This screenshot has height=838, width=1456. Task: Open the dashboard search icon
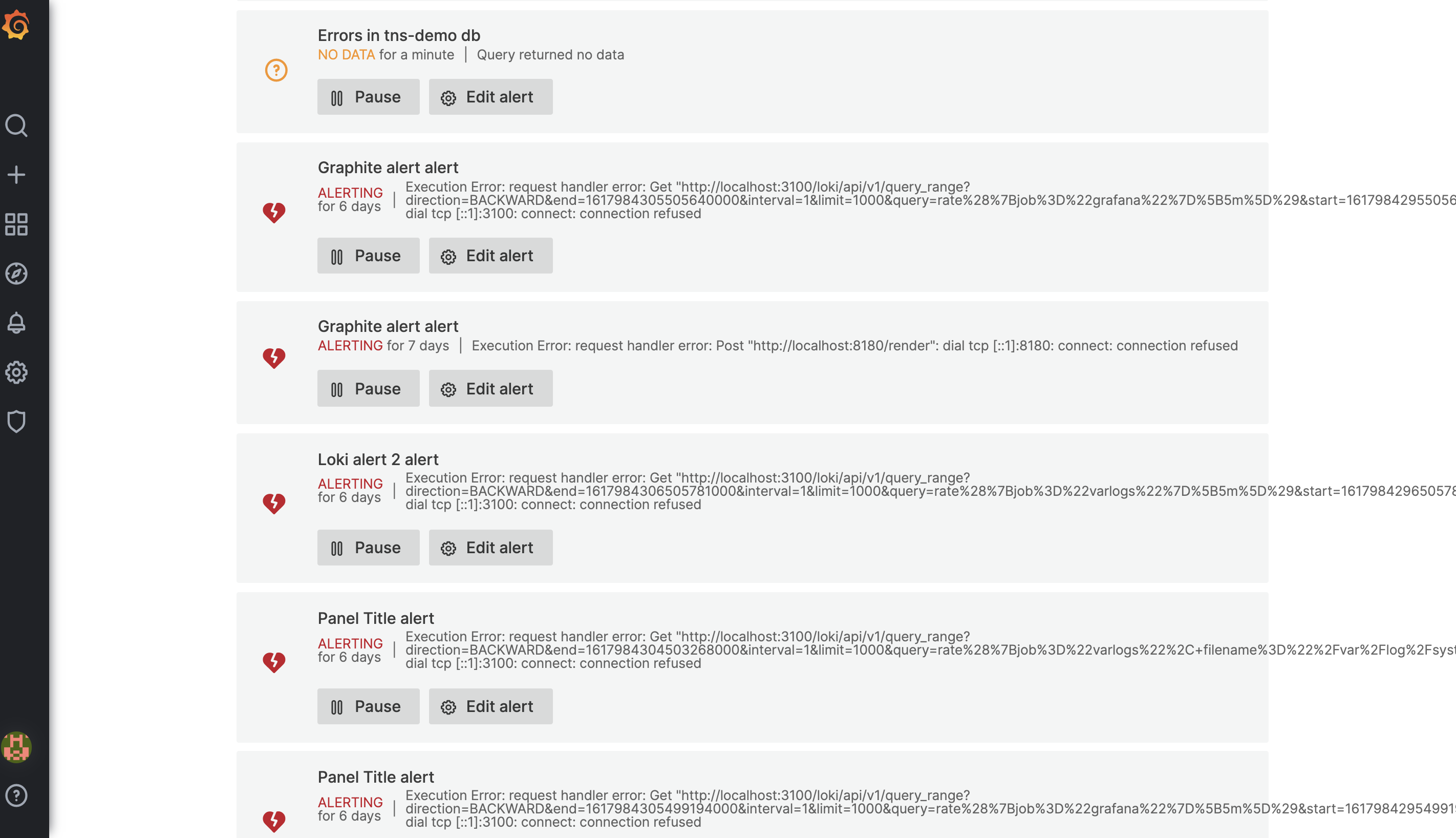(x=16, y=125)
